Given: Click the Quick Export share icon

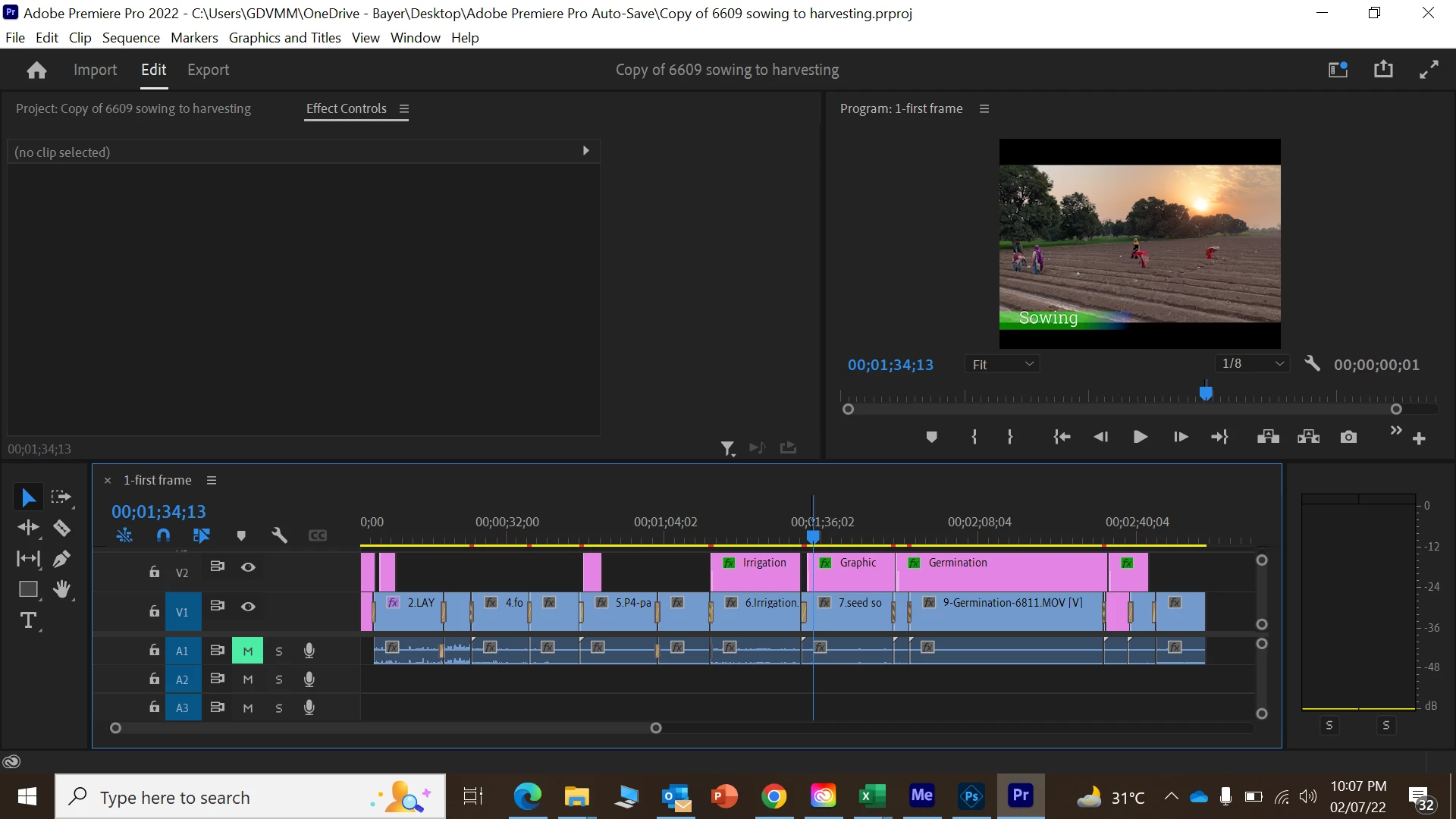Looking at the screenshot, I should tap(1383, 70).
